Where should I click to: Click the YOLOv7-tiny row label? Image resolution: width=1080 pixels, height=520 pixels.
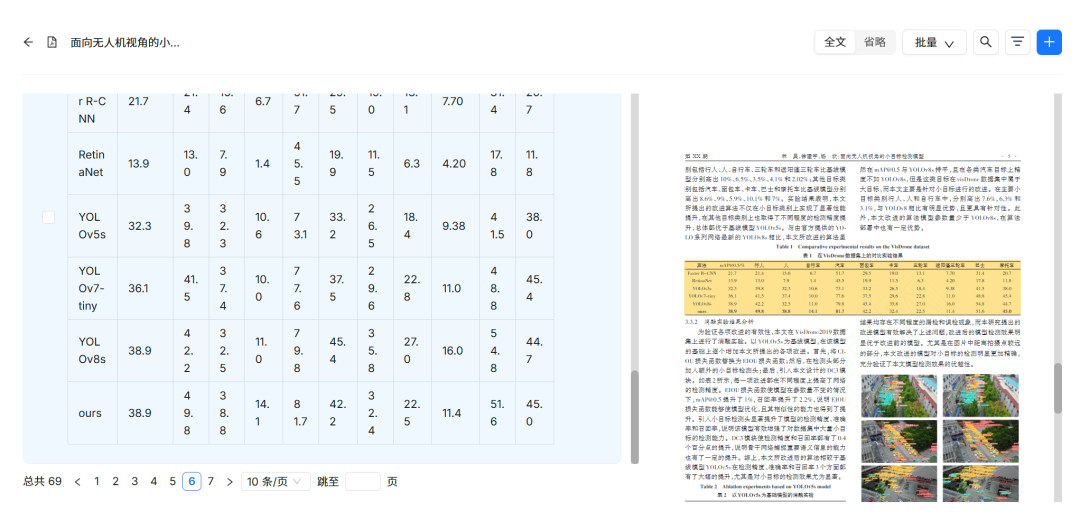pos(92,289)
